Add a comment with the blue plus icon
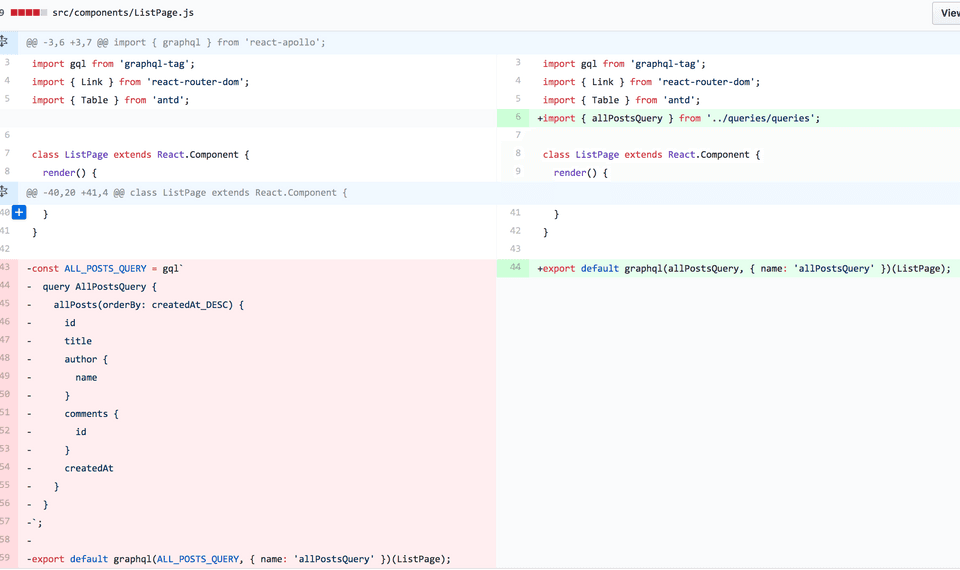This screenshot has height=570, width=960. [x=19, y=212]
